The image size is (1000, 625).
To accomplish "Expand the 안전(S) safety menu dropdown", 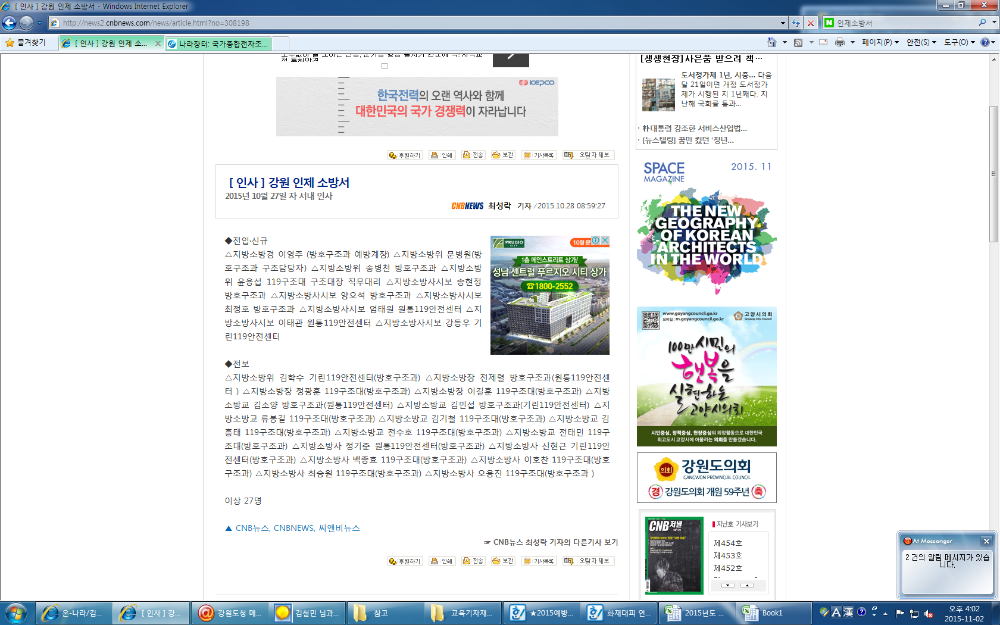I will click(918, 43).
